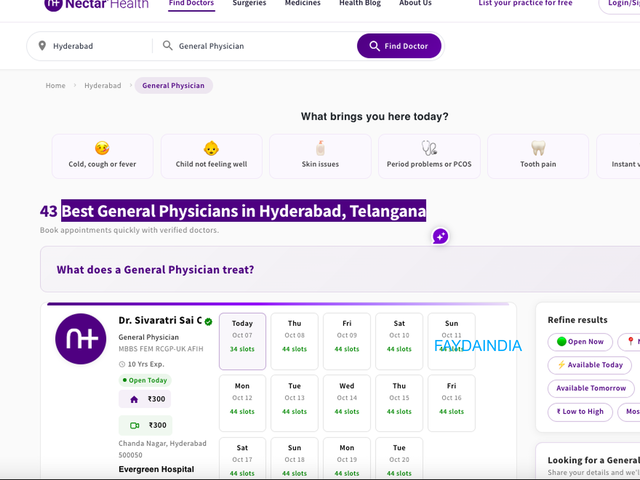This screenshot has width=640, height=480.
Task: Select the Wed Oct 14 slot card
Action: pos(347,403)
